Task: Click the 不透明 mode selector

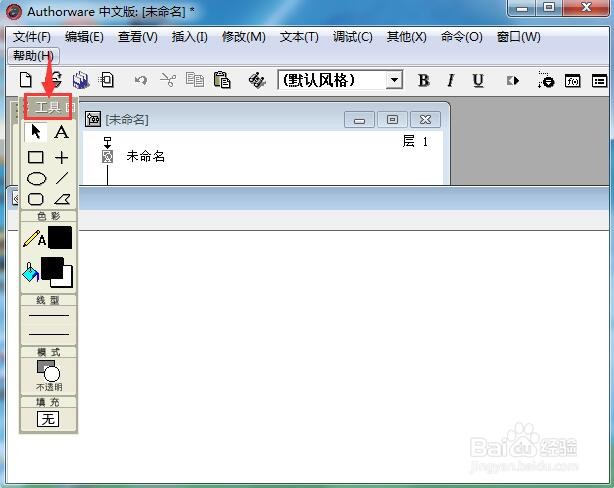Action: [49, 375]
